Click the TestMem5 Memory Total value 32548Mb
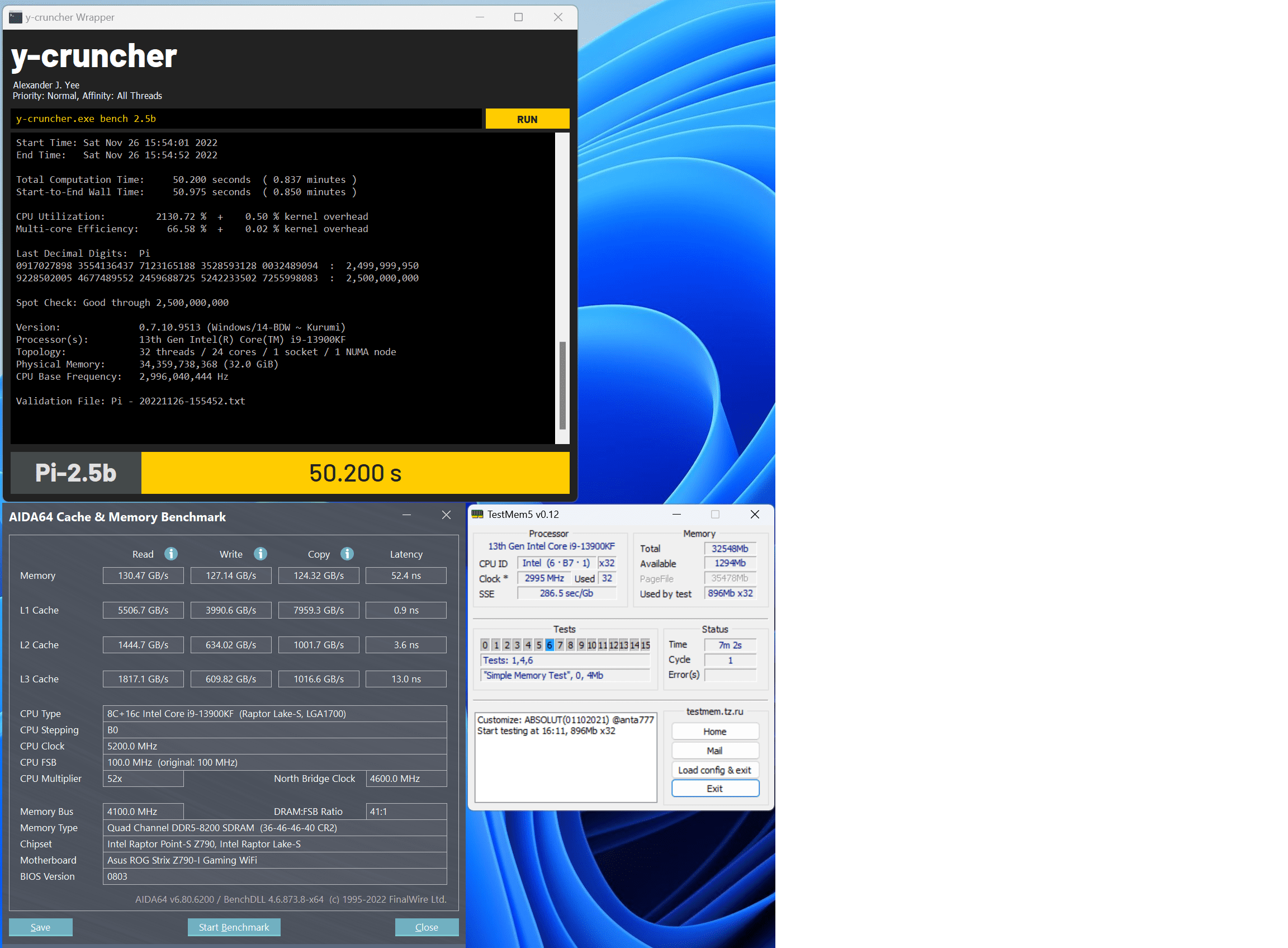This screenshot has height=948, width=1288. click(730, 549)
